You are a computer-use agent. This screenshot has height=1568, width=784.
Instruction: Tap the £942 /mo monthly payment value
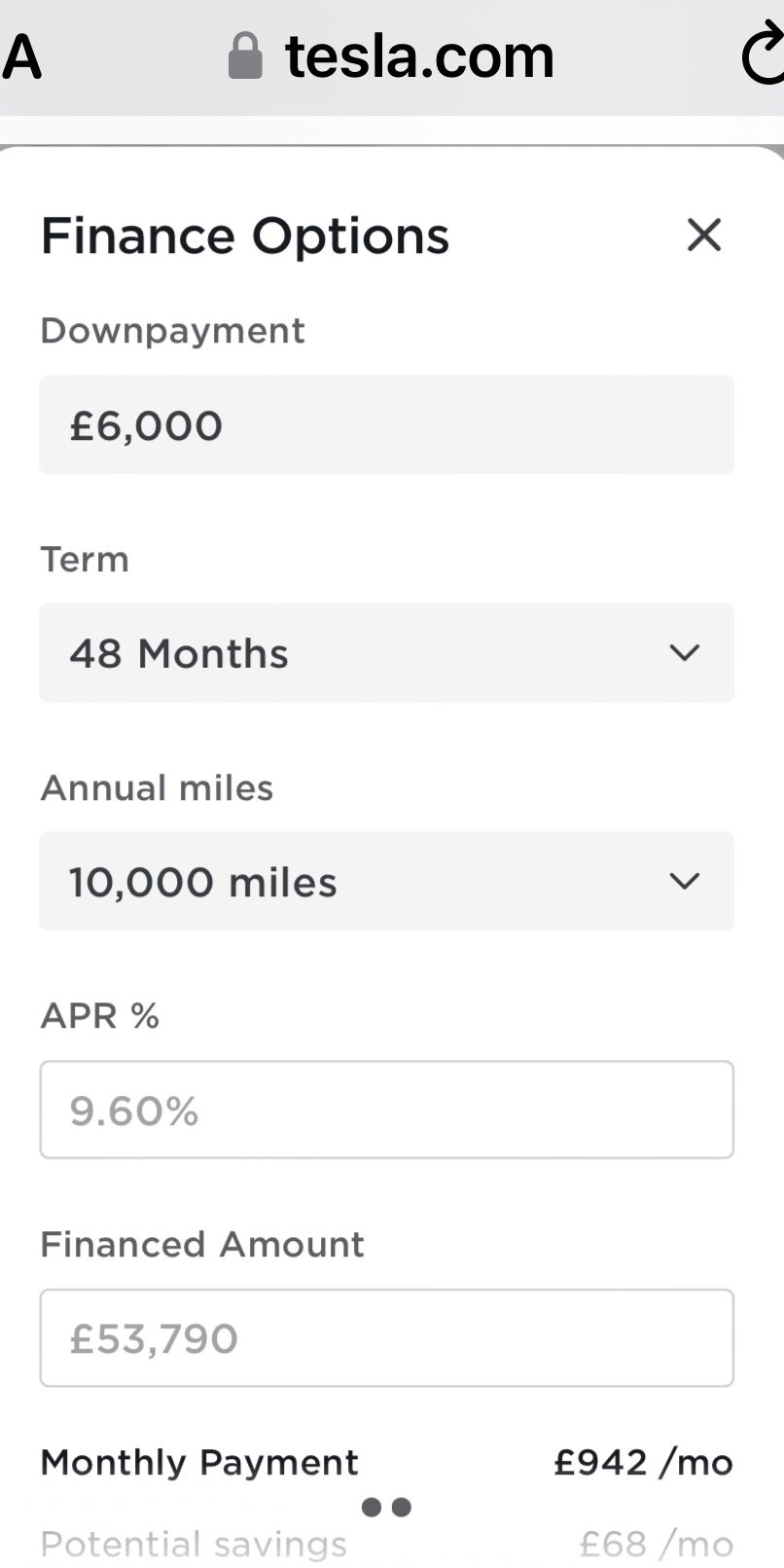[x=643, y=1462]
